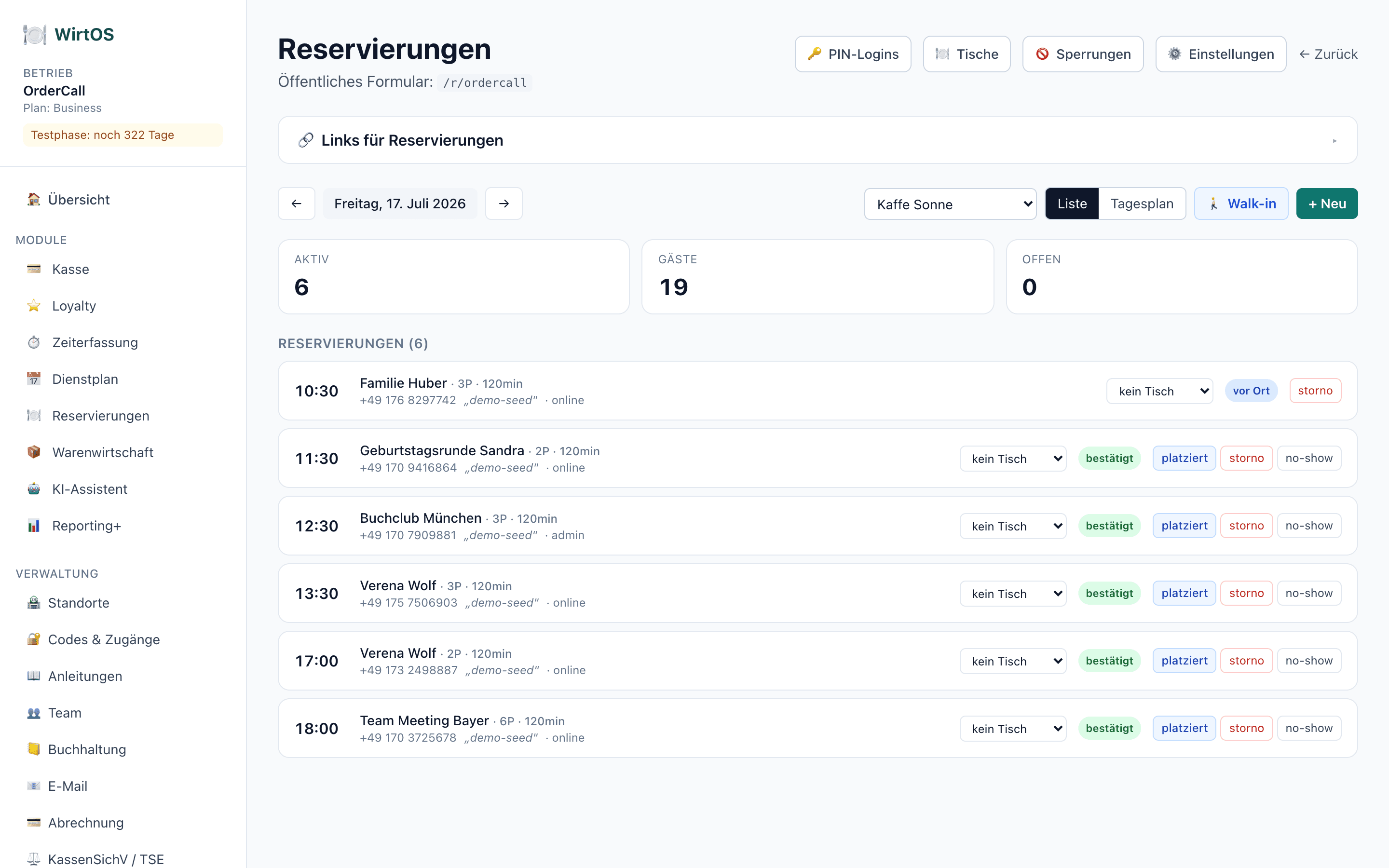Open Warenwirtschaft module in sidebar

coord(123,452)
